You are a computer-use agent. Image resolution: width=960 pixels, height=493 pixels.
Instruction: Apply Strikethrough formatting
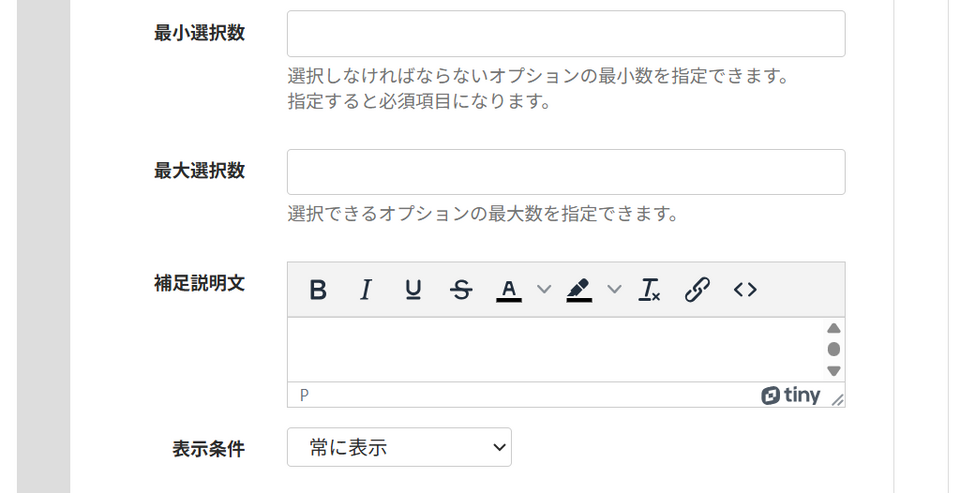click(461, 290)
